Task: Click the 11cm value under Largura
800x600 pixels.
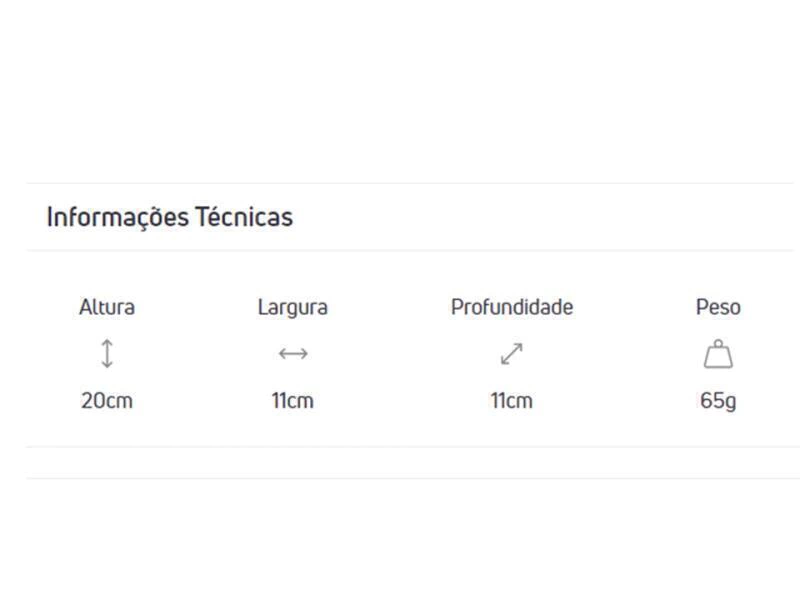Action: (x=293, y=401)
